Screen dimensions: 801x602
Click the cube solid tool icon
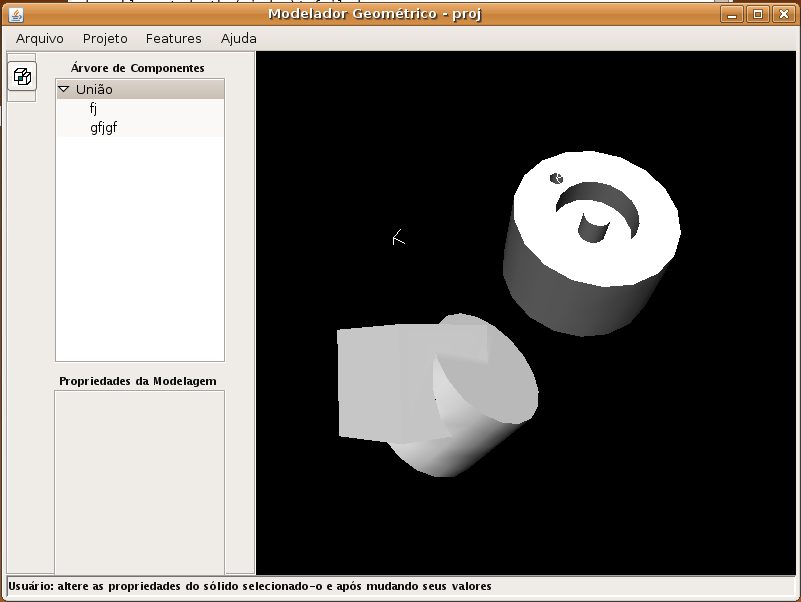(x=22, y=76)
